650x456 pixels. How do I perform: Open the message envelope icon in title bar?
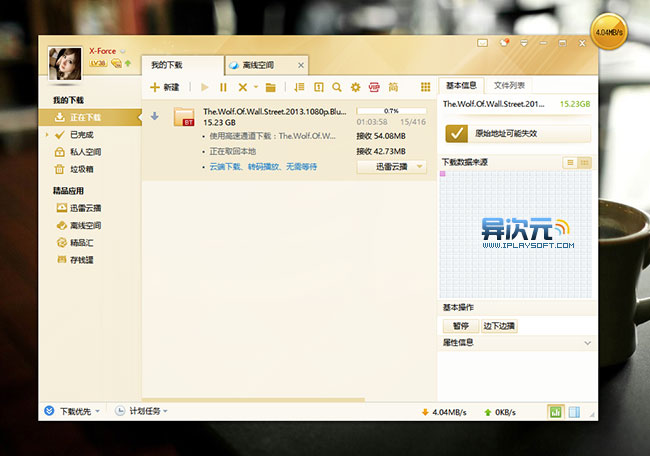pos(482,43)
